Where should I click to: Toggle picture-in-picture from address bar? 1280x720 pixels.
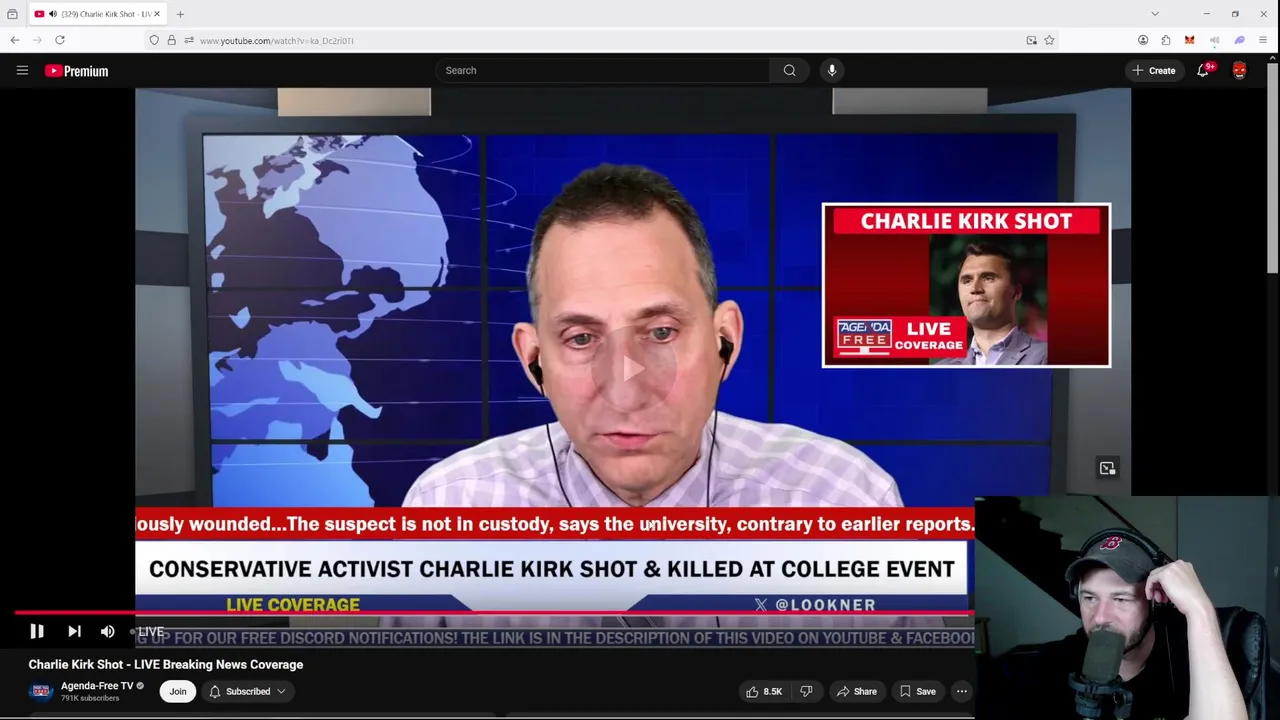tap(1031, 40)
